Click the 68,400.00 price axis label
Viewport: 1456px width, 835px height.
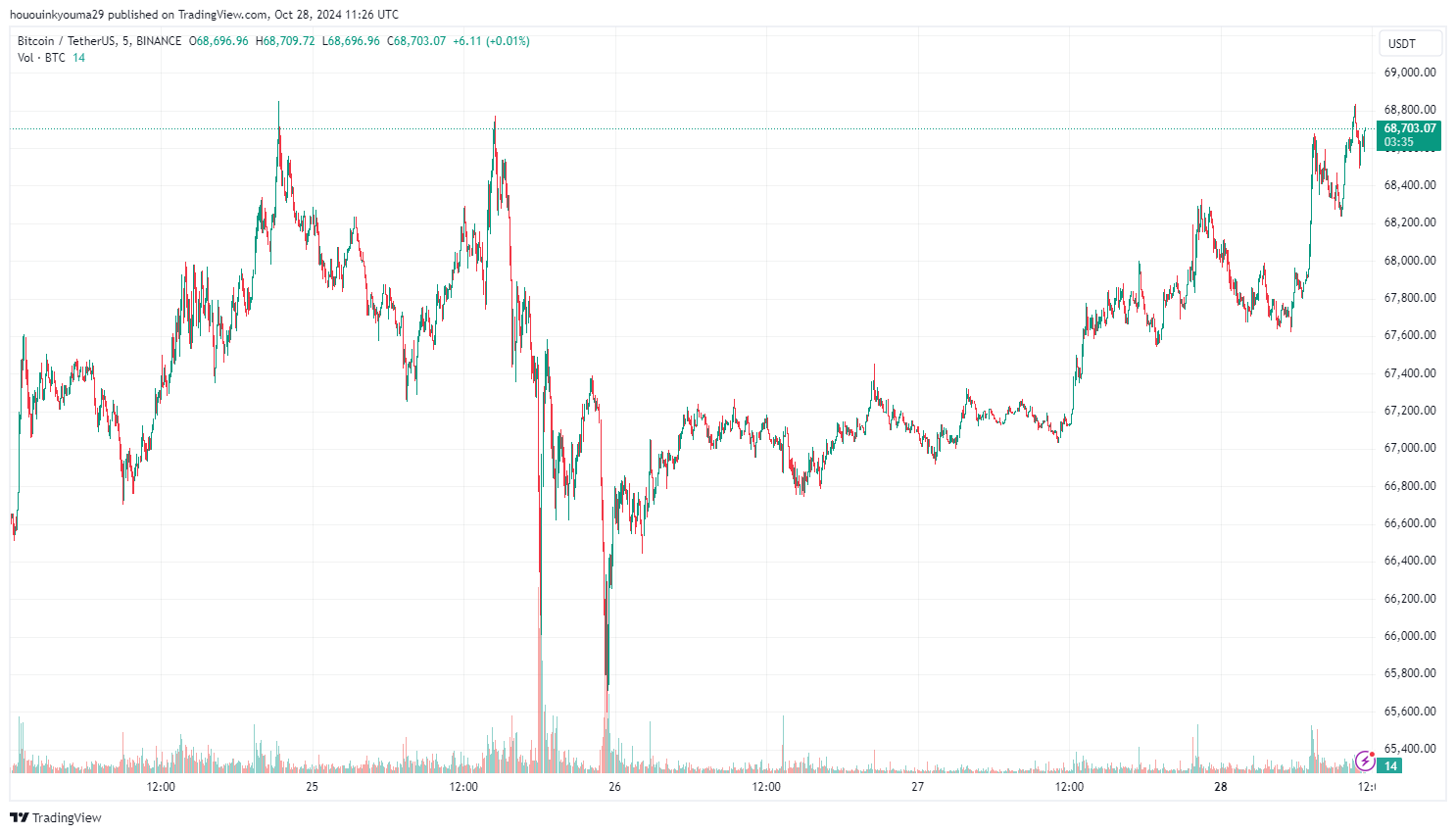pyautogui.click(x=1410, y=185)
